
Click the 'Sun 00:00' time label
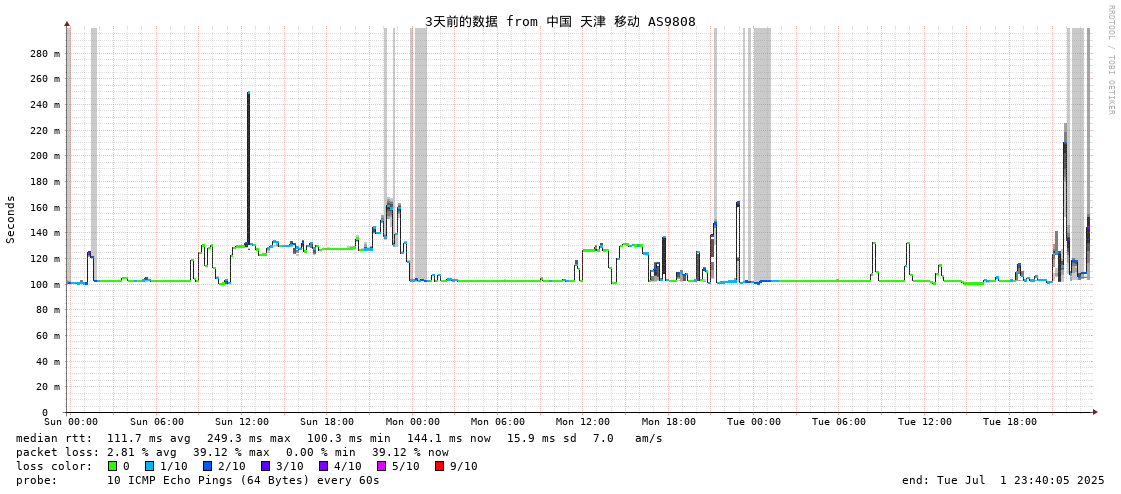[71, 422]
